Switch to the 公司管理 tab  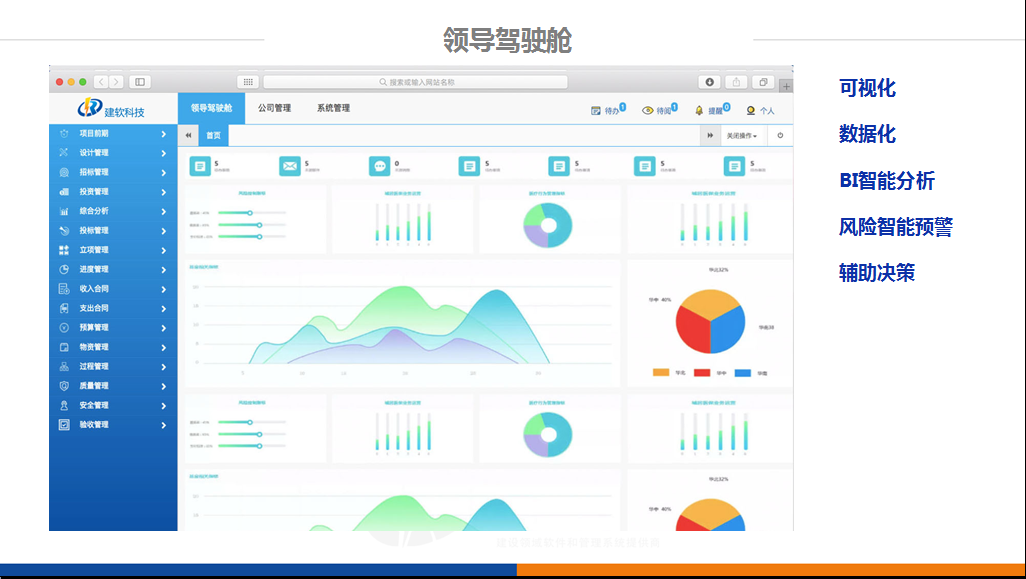click(x=274, y=108)
